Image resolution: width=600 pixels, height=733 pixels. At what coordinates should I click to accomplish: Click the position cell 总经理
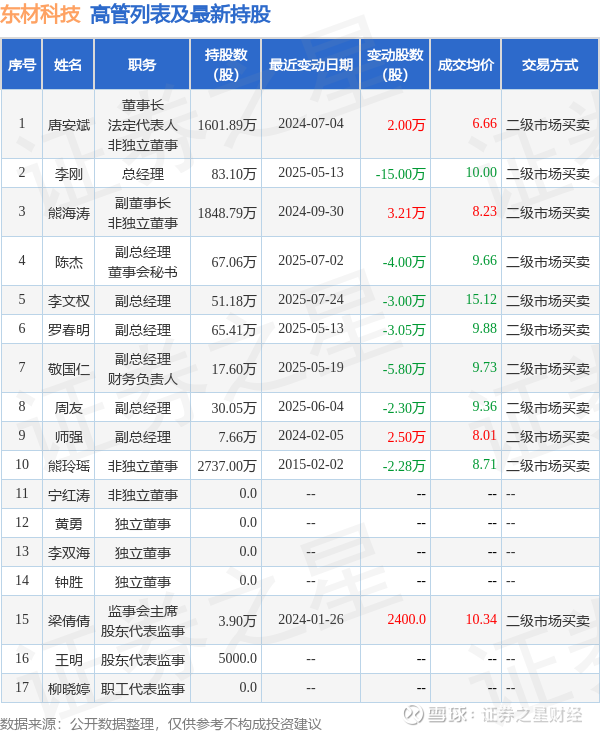click(143, 174)
